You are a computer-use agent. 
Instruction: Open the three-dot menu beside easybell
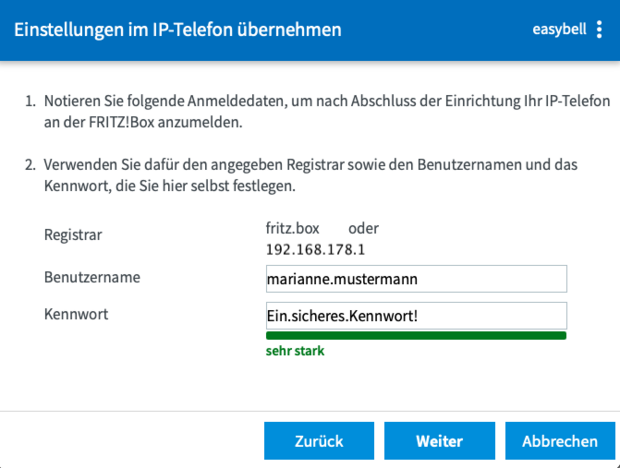pyautogui.click(x=599, y=30)
